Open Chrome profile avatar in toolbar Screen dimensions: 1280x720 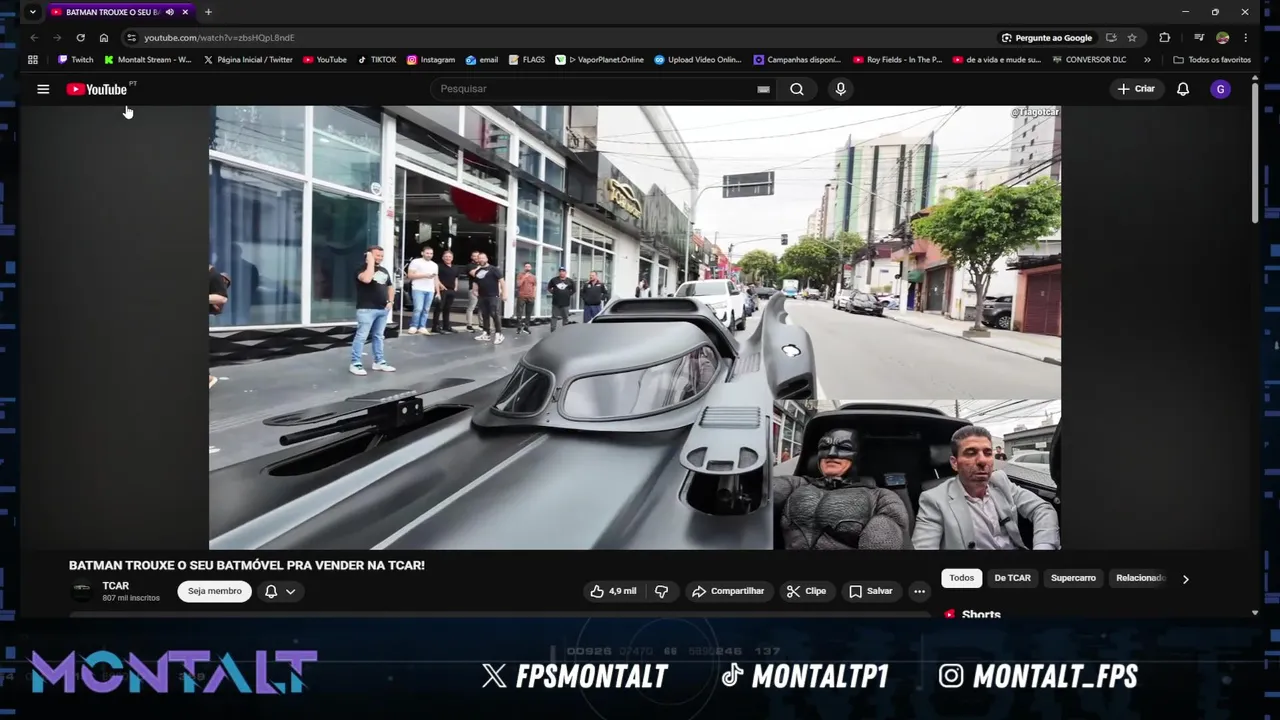1222,38
